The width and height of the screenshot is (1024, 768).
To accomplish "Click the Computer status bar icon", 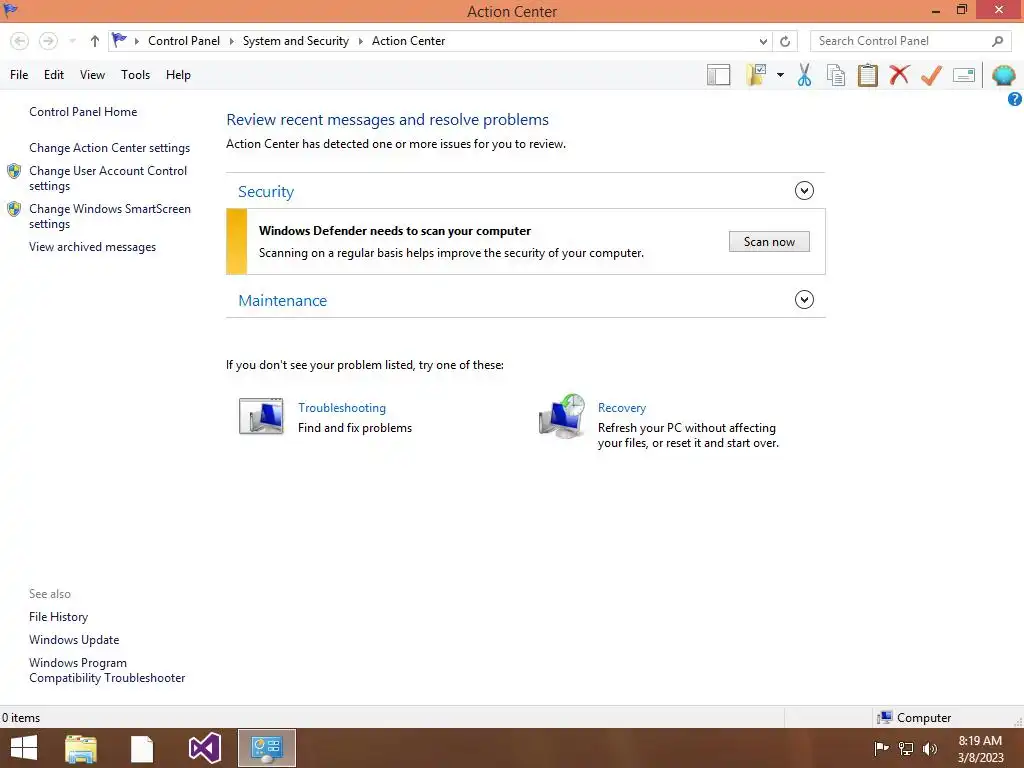I will coord(885,718).
